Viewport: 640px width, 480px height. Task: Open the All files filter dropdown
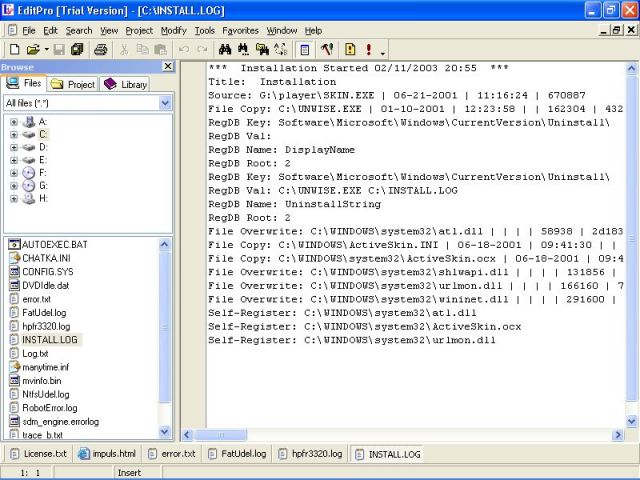[x=165, y=103]
